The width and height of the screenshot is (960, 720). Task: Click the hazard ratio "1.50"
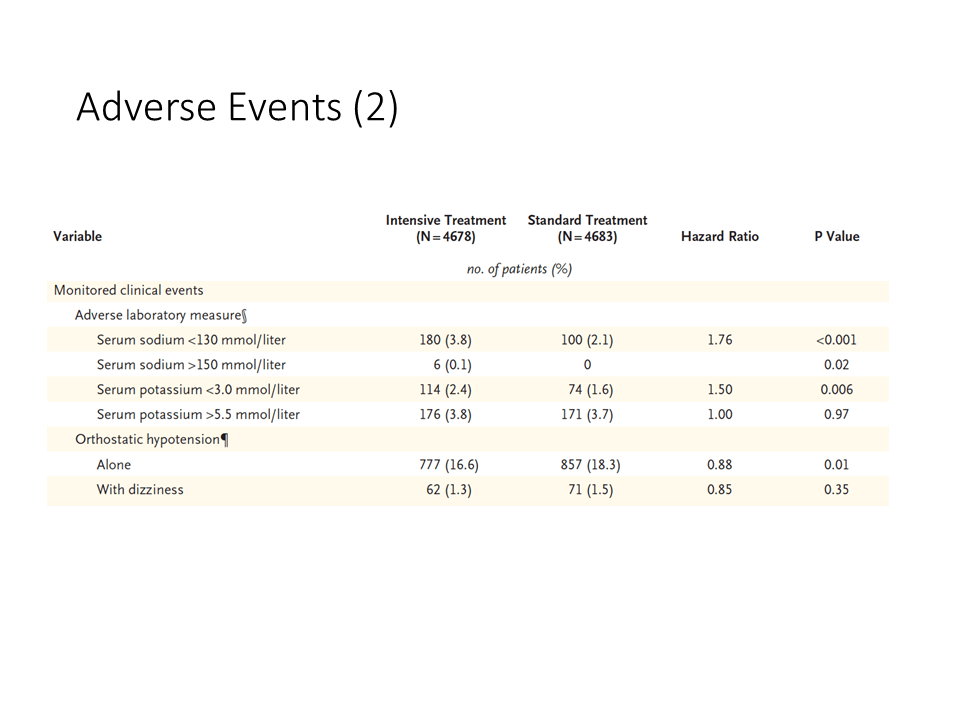[719, 389]
